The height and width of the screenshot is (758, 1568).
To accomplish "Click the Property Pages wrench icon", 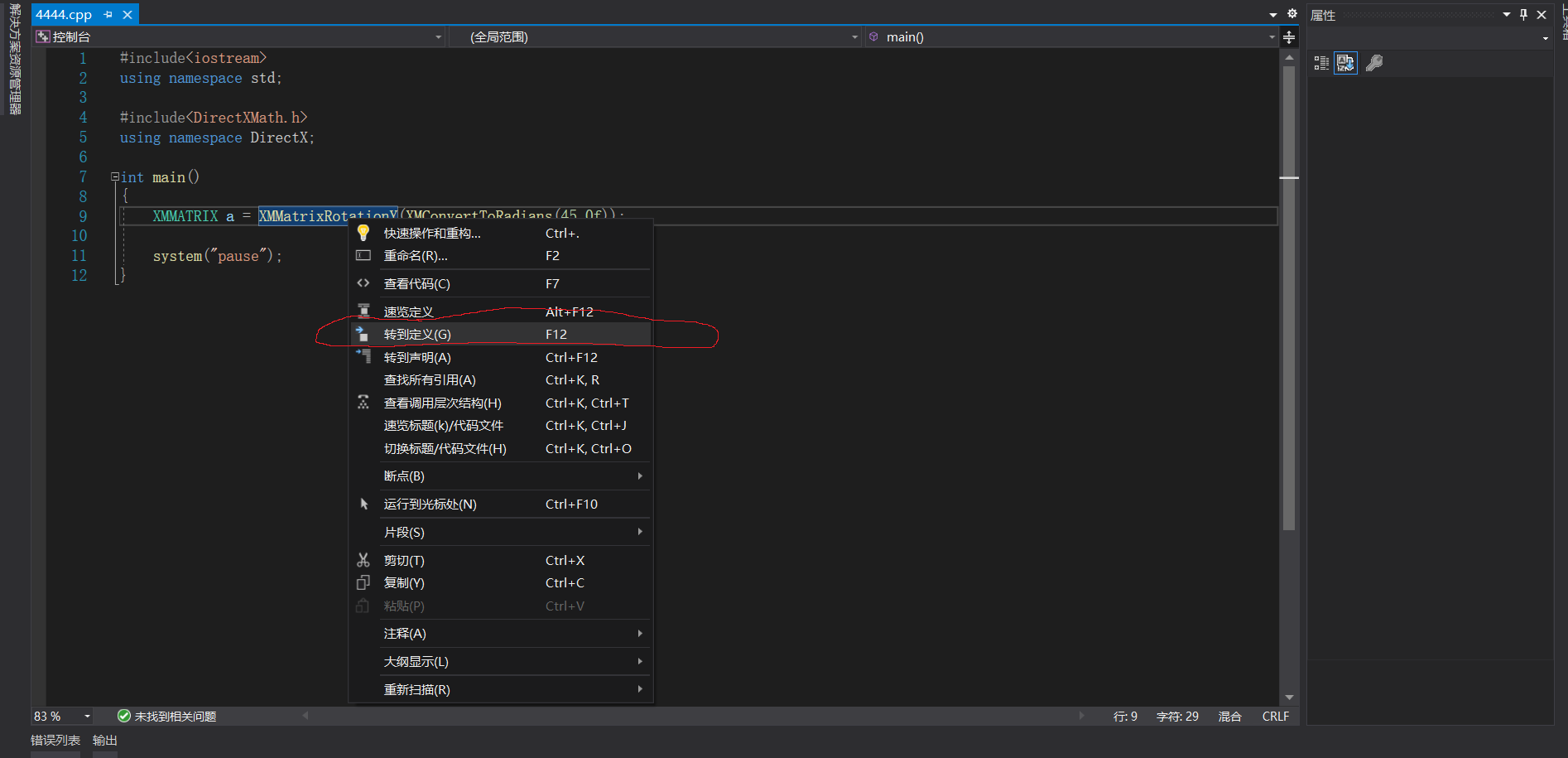I will (1374, 63).
